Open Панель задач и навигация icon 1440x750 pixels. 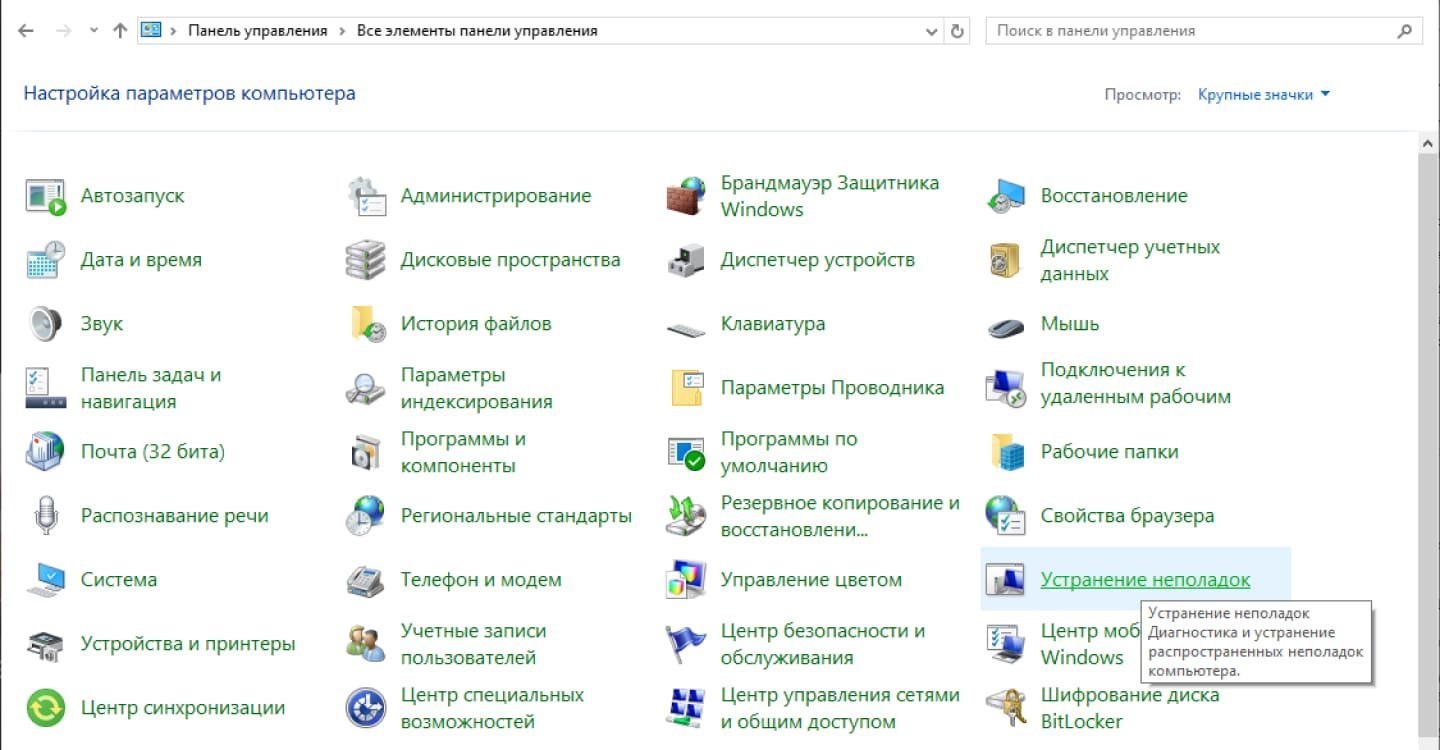click(45, 388)
